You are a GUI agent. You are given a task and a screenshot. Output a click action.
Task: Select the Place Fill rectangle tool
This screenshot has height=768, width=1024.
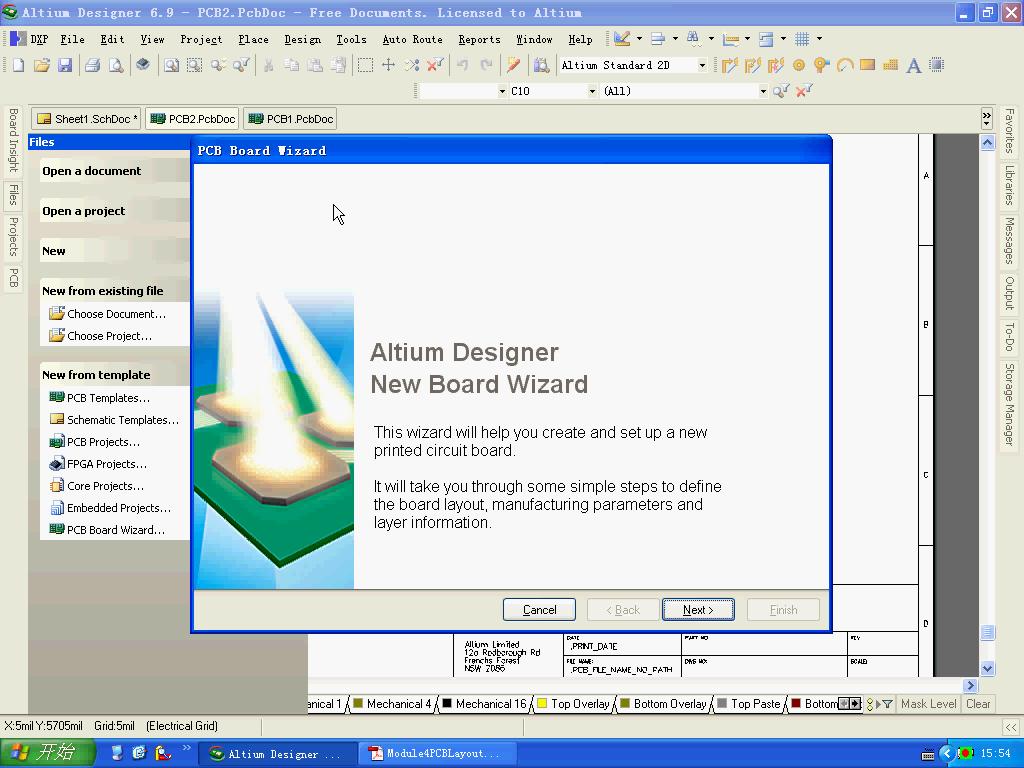click(x=867, y=65)
